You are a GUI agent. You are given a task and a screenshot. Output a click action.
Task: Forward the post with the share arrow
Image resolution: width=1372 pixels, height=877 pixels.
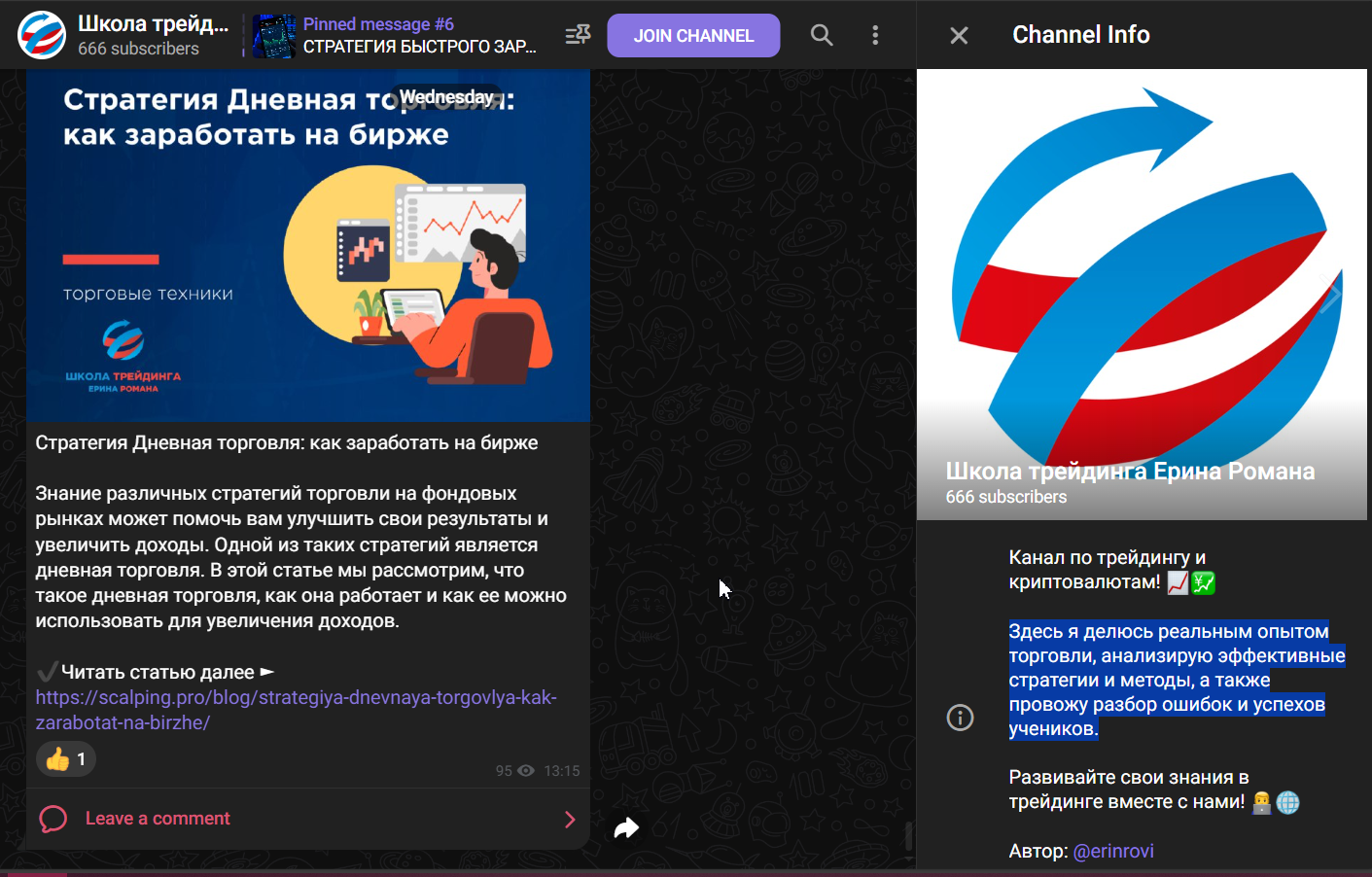tap(626, 827)
